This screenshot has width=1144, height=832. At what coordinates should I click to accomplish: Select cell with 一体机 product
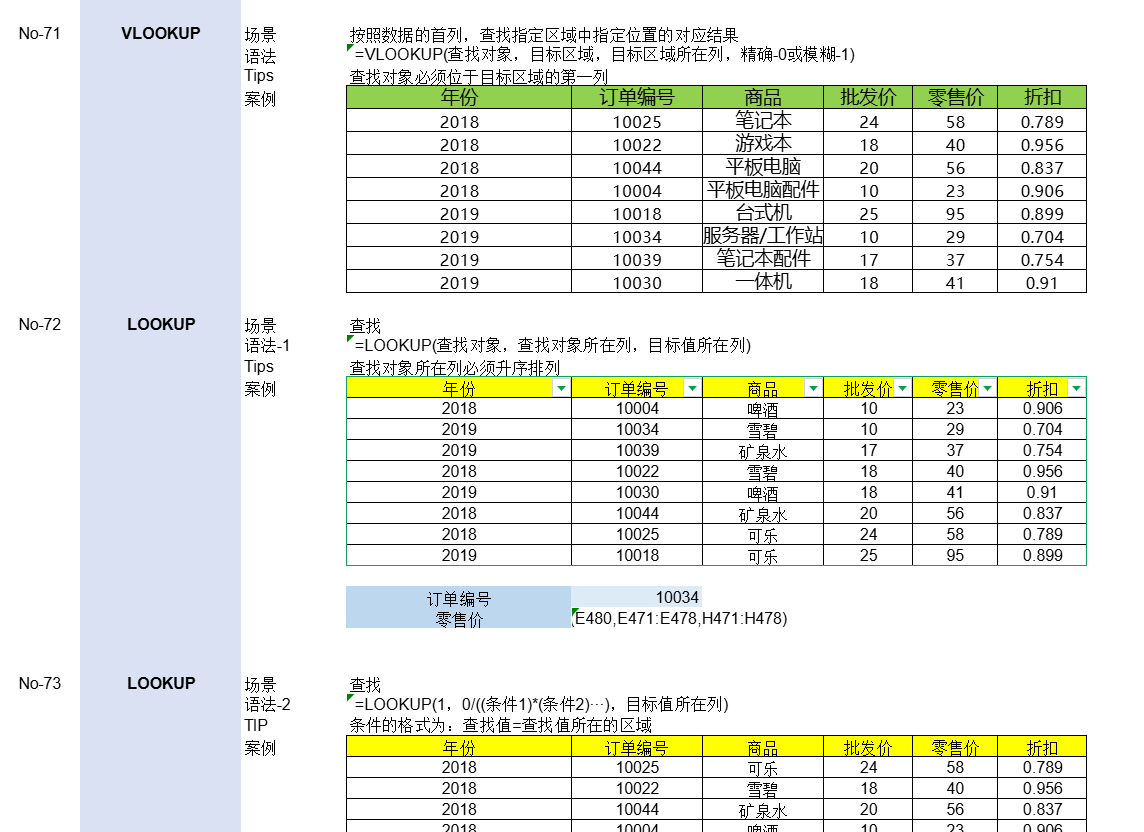(763, 282)
